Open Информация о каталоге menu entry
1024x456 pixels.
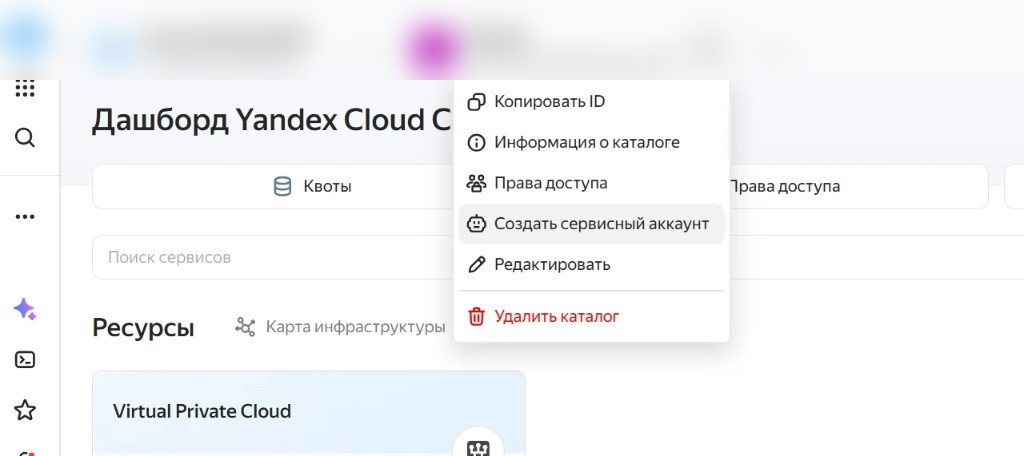(591, 142)
